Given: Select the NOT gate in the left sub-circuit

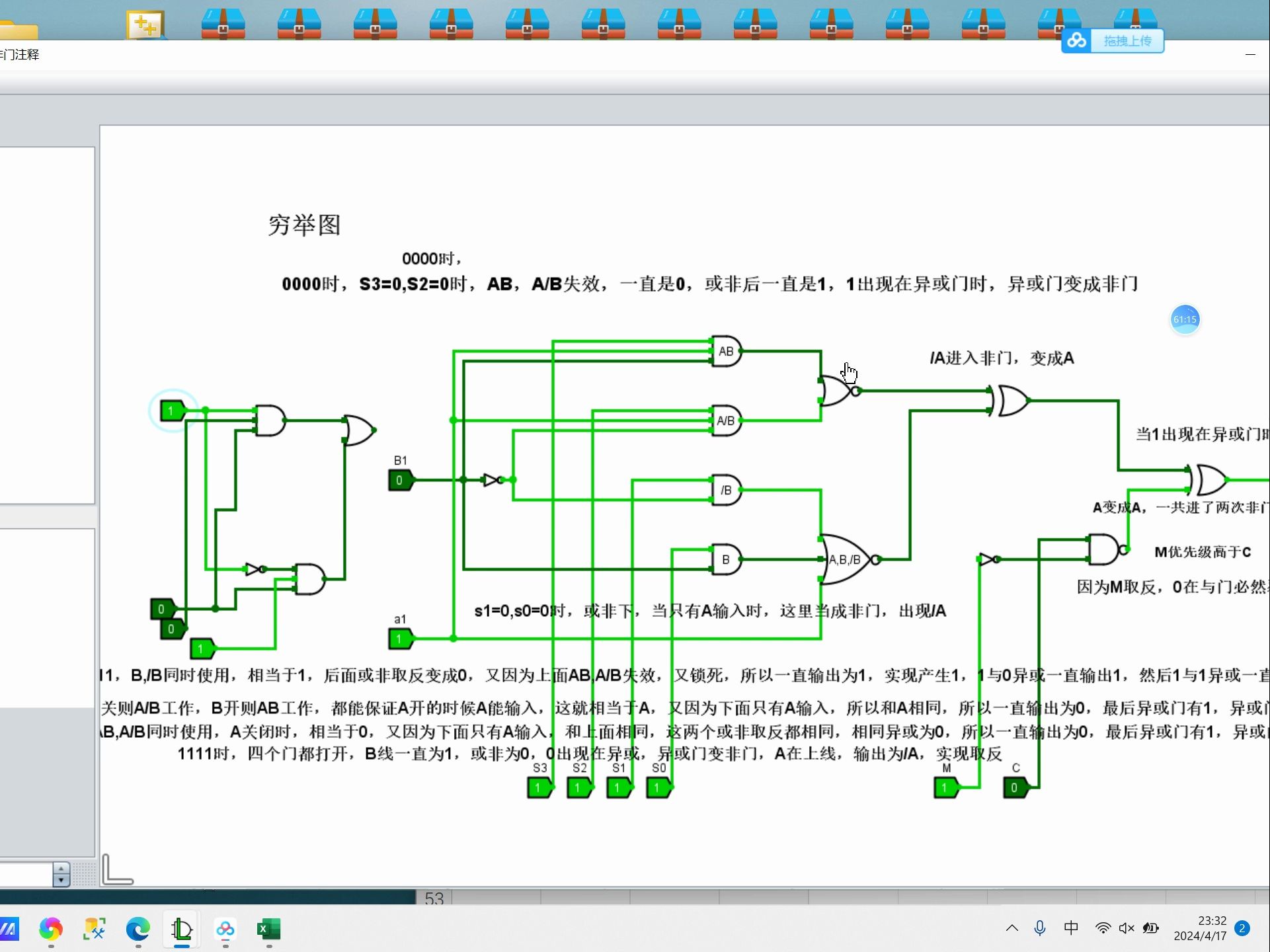Looking at the screenshot, I should point(256,569).
